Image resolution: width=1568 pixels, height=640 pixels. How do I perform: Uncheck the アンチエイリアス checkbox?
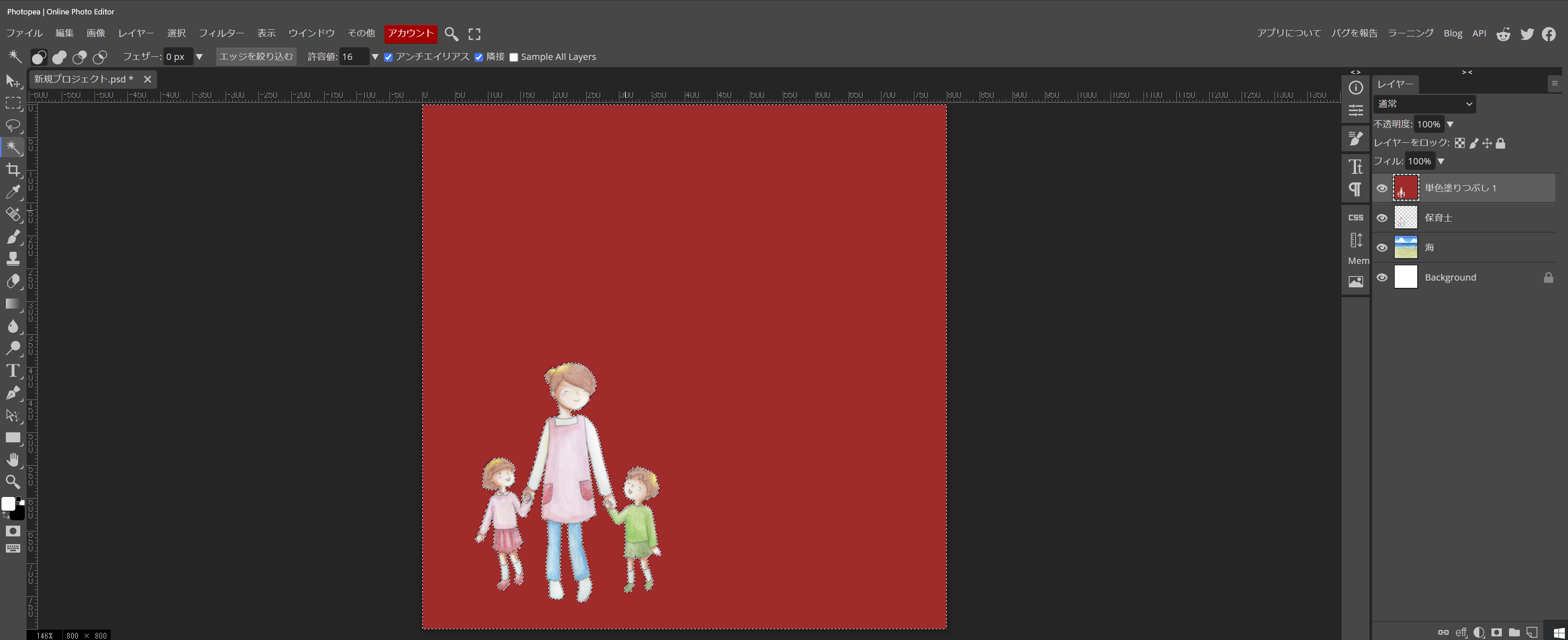tap(389, 57)
